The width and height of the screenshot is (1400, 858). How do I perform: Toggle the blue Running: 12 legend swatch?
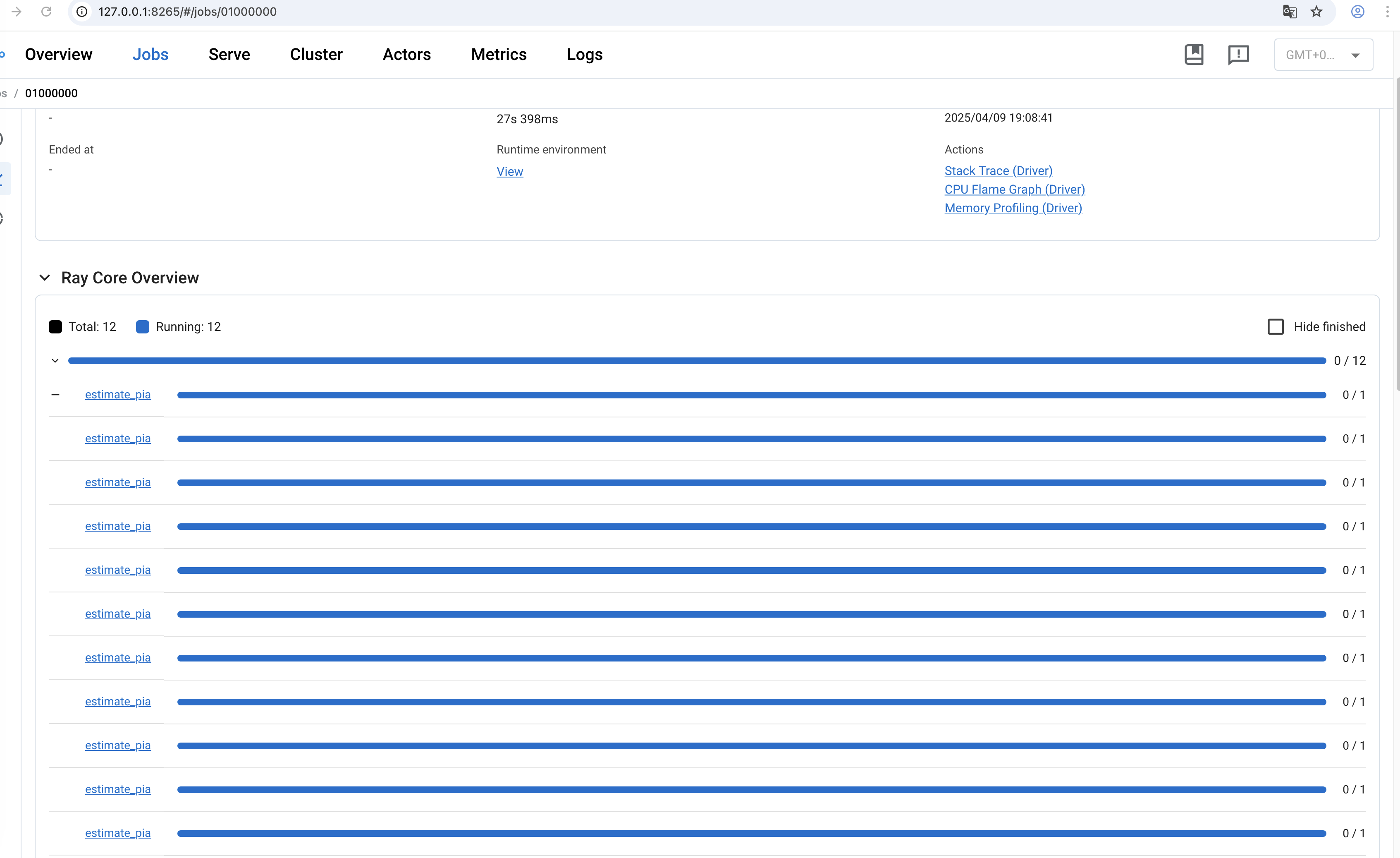(x=143, y=326)
